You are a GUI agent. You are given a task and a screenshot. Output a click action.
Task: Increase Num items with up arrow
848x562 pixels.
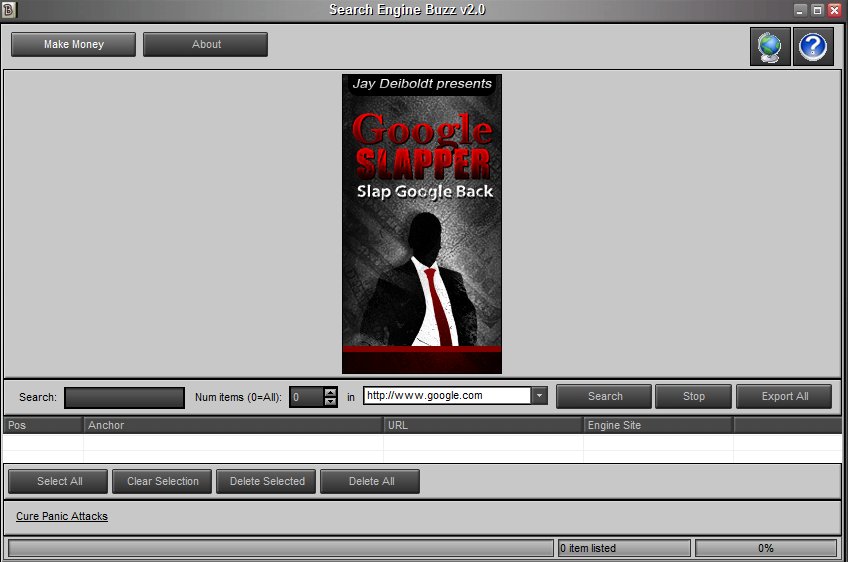[x=330, y=392]
